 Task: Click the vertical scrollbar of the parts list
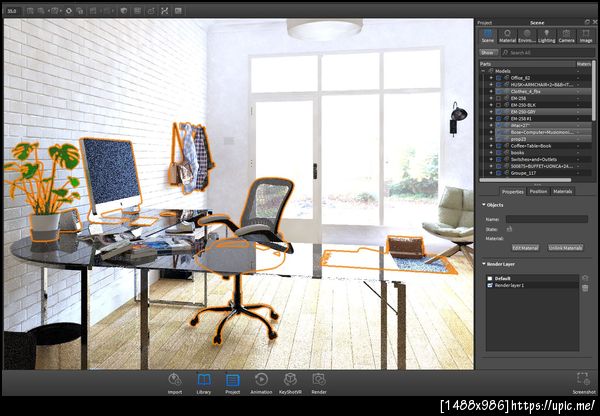click(x=594, y=91)
